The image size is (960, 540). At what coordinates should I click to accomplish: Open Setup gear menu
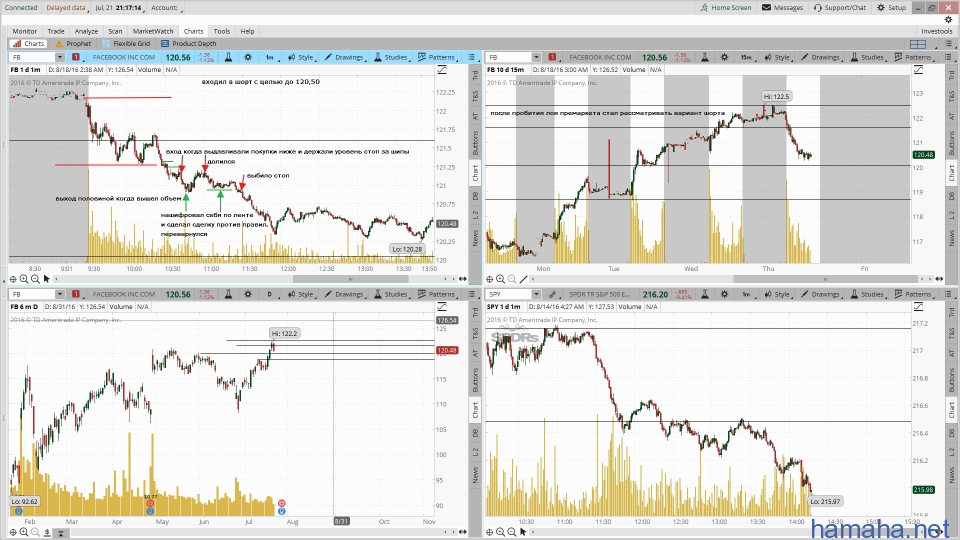tap(891, 7)
